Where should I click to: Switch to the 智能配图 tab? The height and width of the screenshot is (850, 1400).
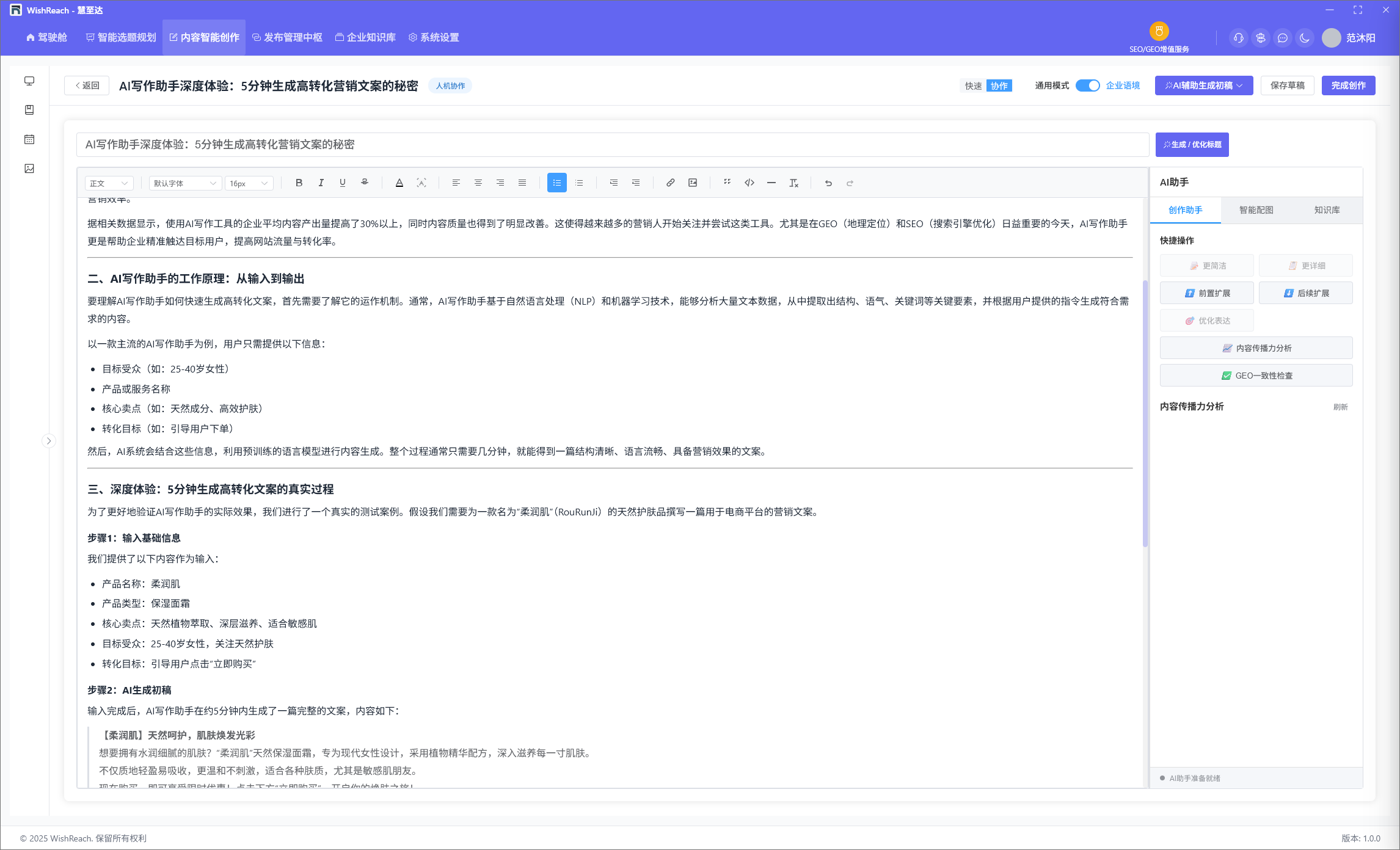coord(1256,210)
